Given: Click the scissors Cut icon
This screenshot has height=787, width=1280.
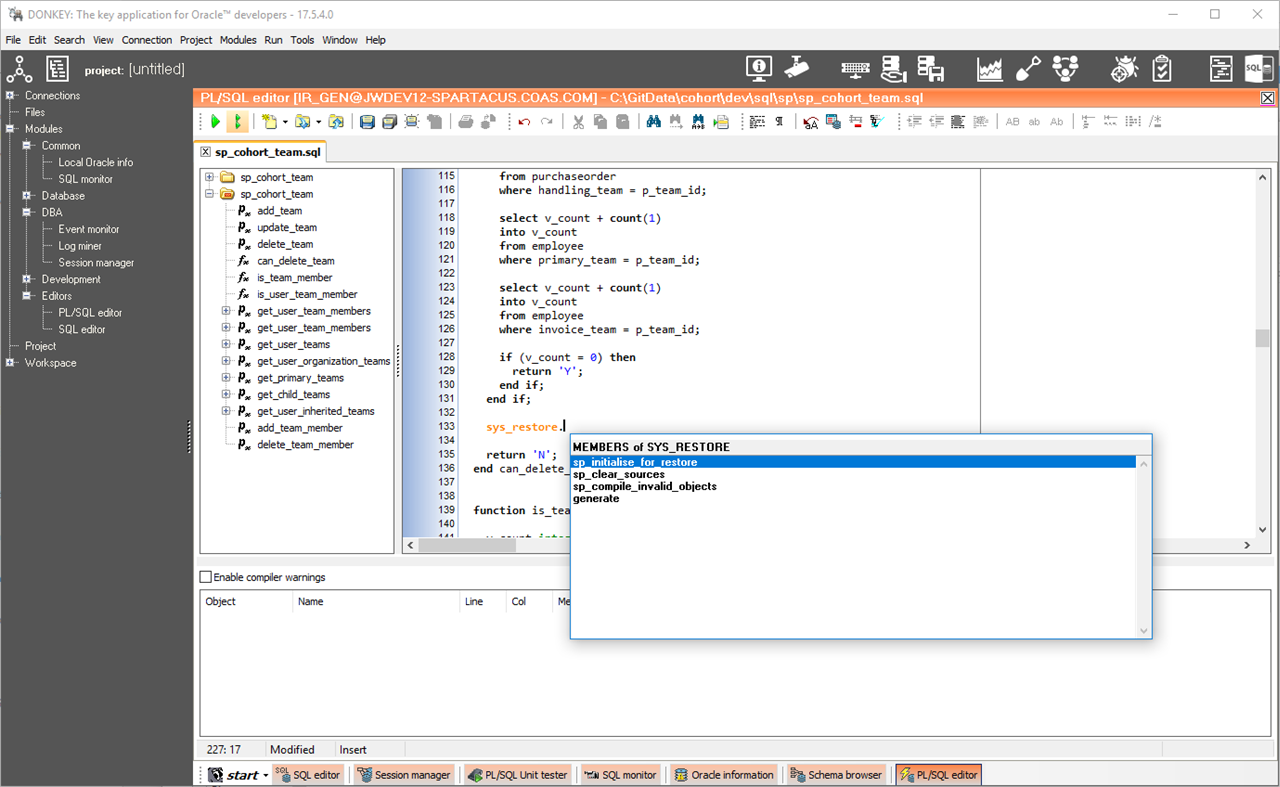Looking at the screenshot, I should point(578,122).
